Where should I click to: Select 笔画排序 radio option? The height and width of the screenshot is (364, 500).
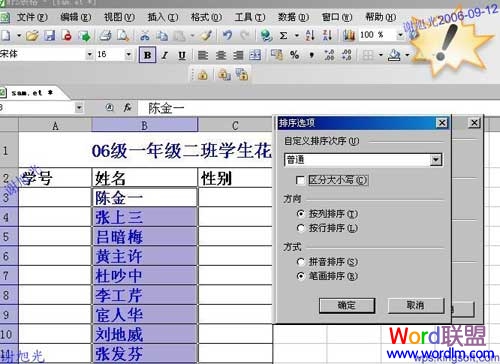[301, 276]
